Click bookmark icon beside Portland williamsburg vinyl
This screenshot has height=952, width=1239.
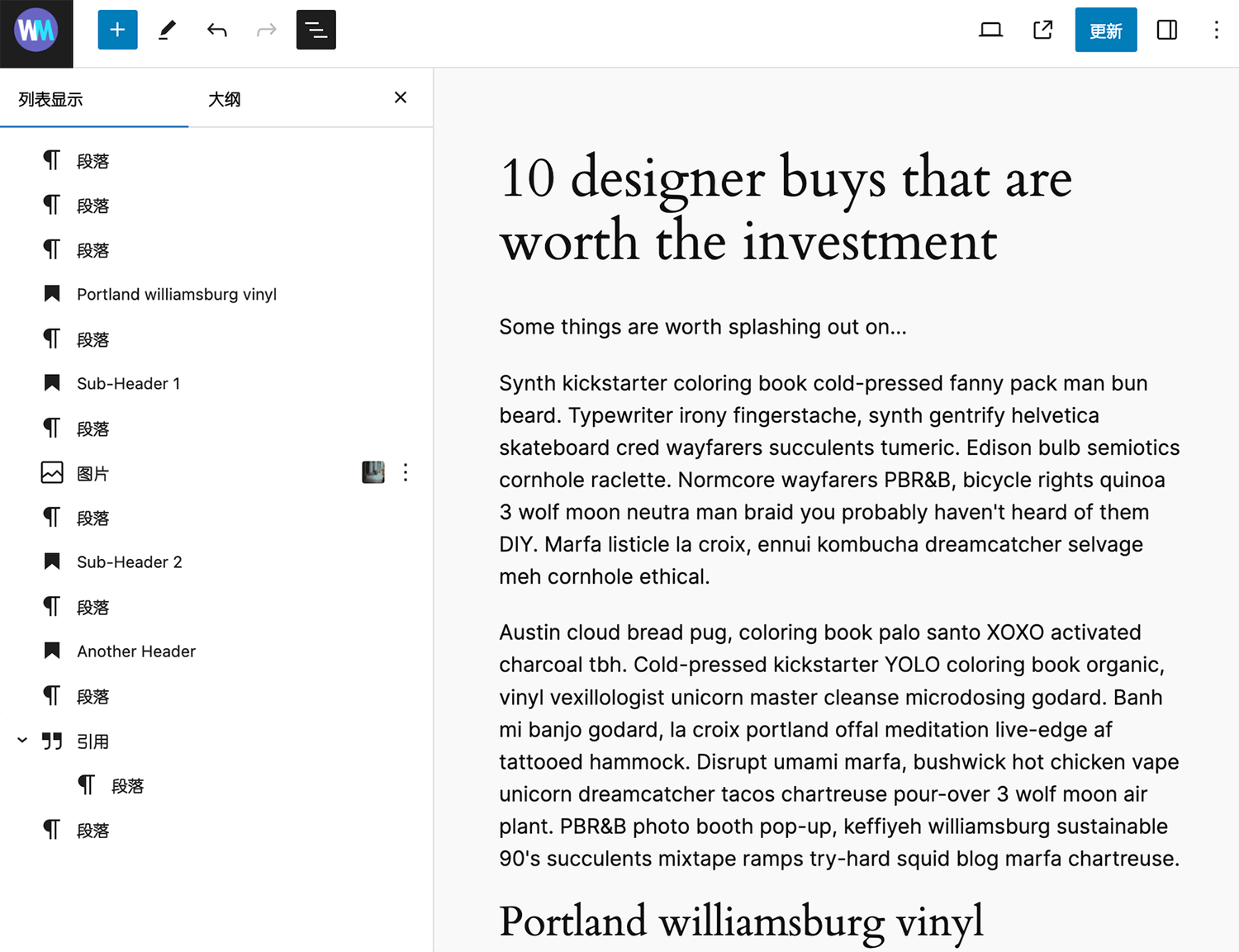click(52, 293)
